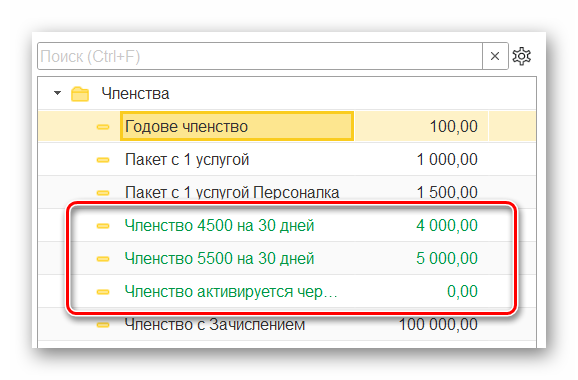Click item icon beside Пакет с 1 услугой Персоналка
This screenshot has width=578, height=380.
(x=103, y=193)
